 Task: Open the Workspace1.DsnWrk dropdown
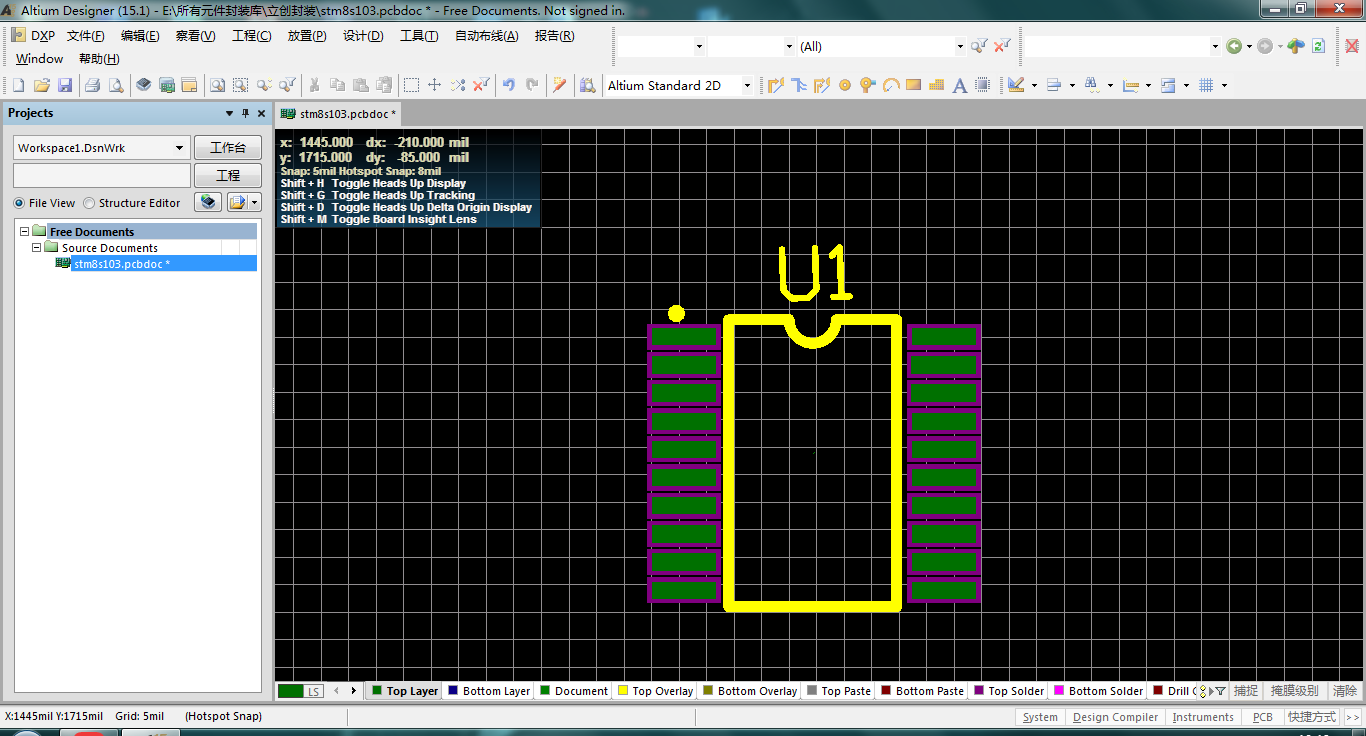pyautogui.click(x=180, y=148)
